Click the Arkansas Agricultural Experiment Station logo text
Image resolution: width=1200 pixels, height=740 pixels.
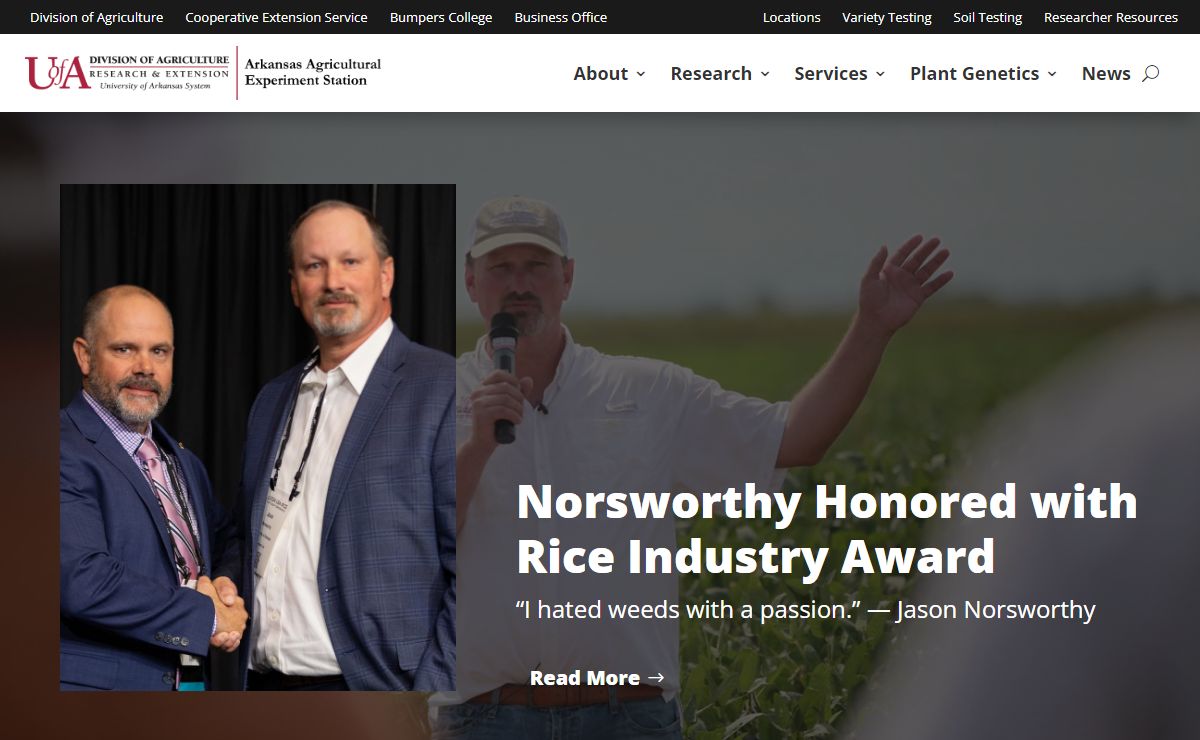point(313,73)
